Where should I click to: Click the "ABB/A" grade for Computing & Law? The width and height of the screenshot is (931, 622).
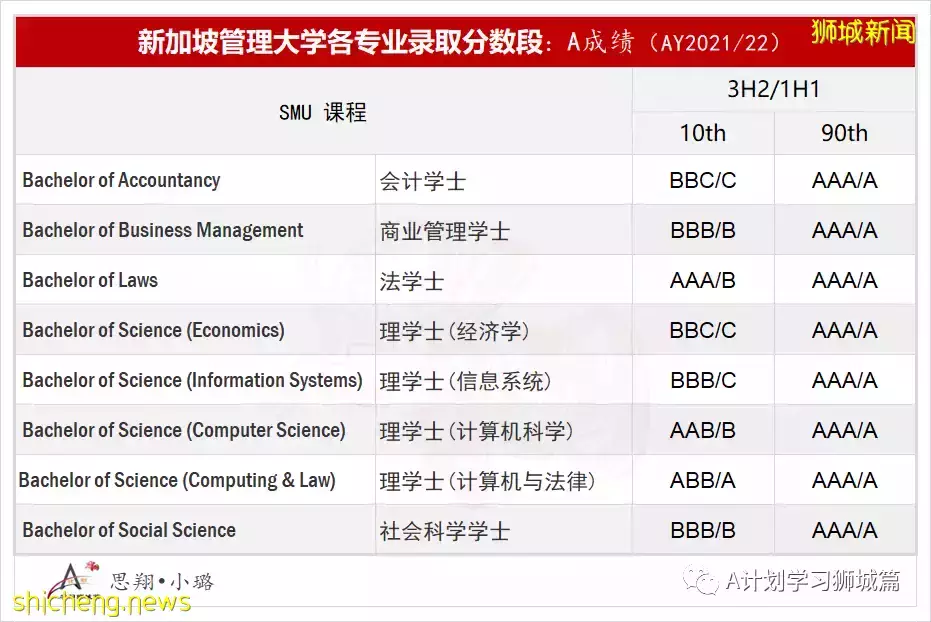click(703, 480)
